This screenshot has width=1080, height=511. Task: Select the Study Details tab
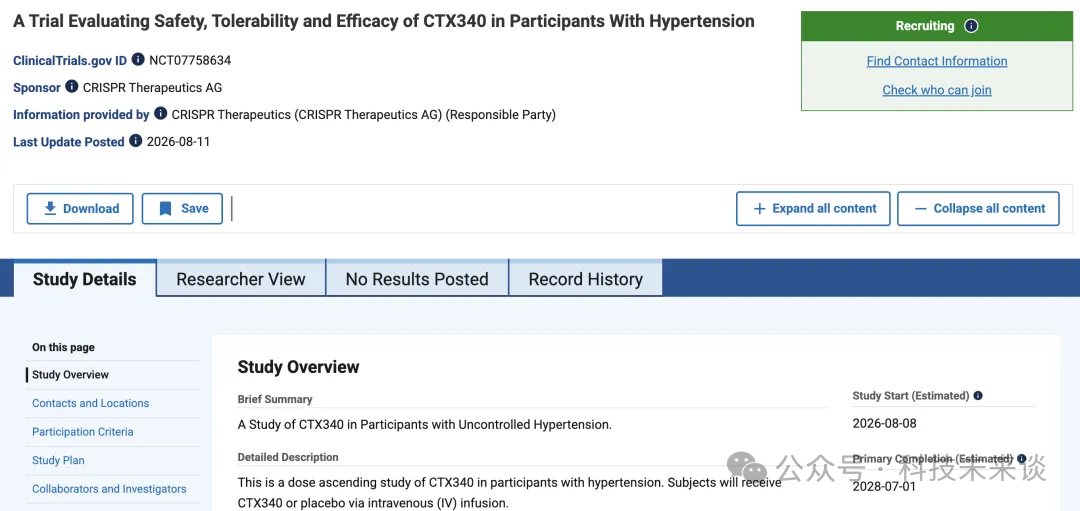(85, 279)
